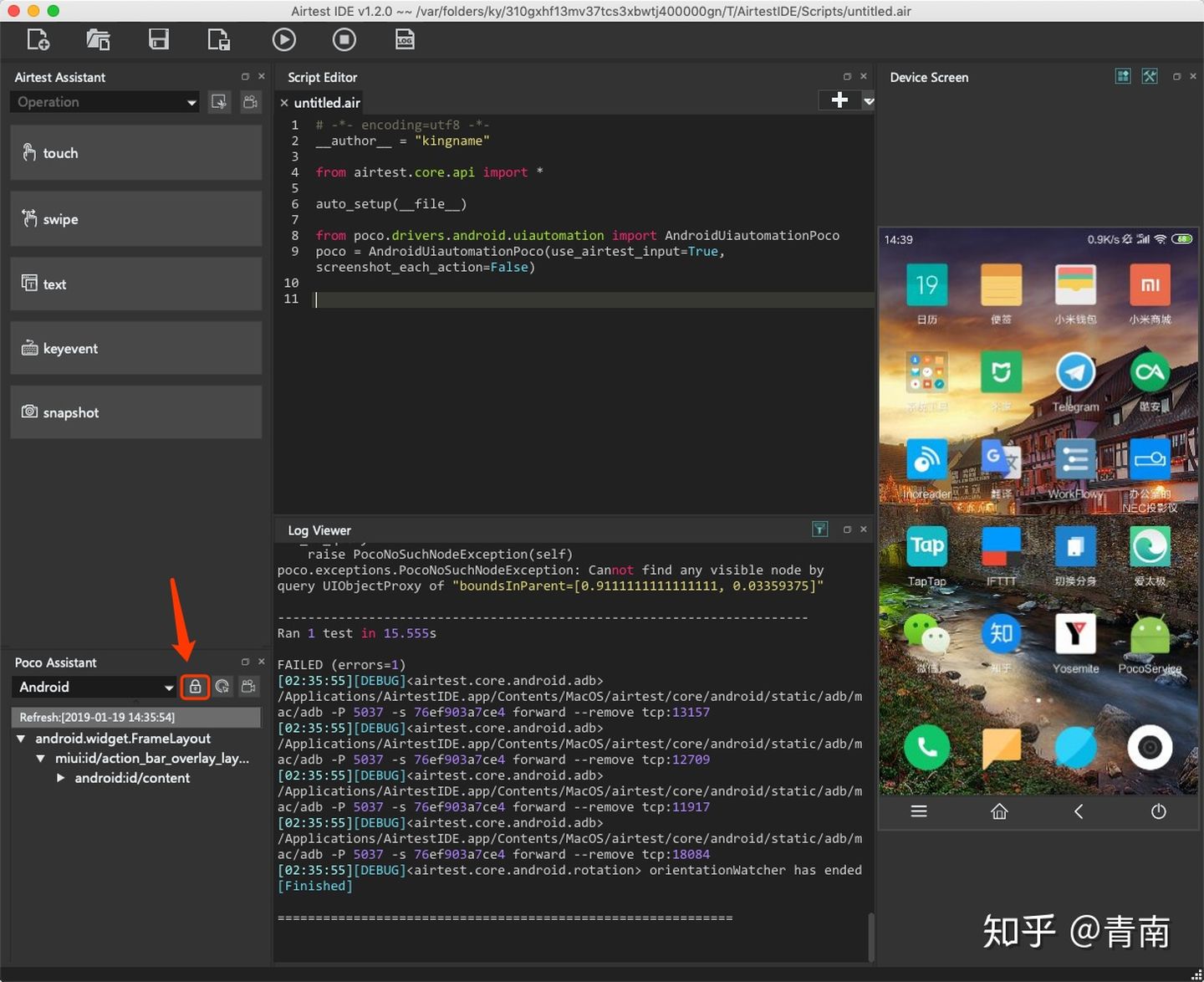The width and height of the screenshot is (1204, 982).
Task: Open the WorkFlowy app on device
Action: click(1075, 459)
